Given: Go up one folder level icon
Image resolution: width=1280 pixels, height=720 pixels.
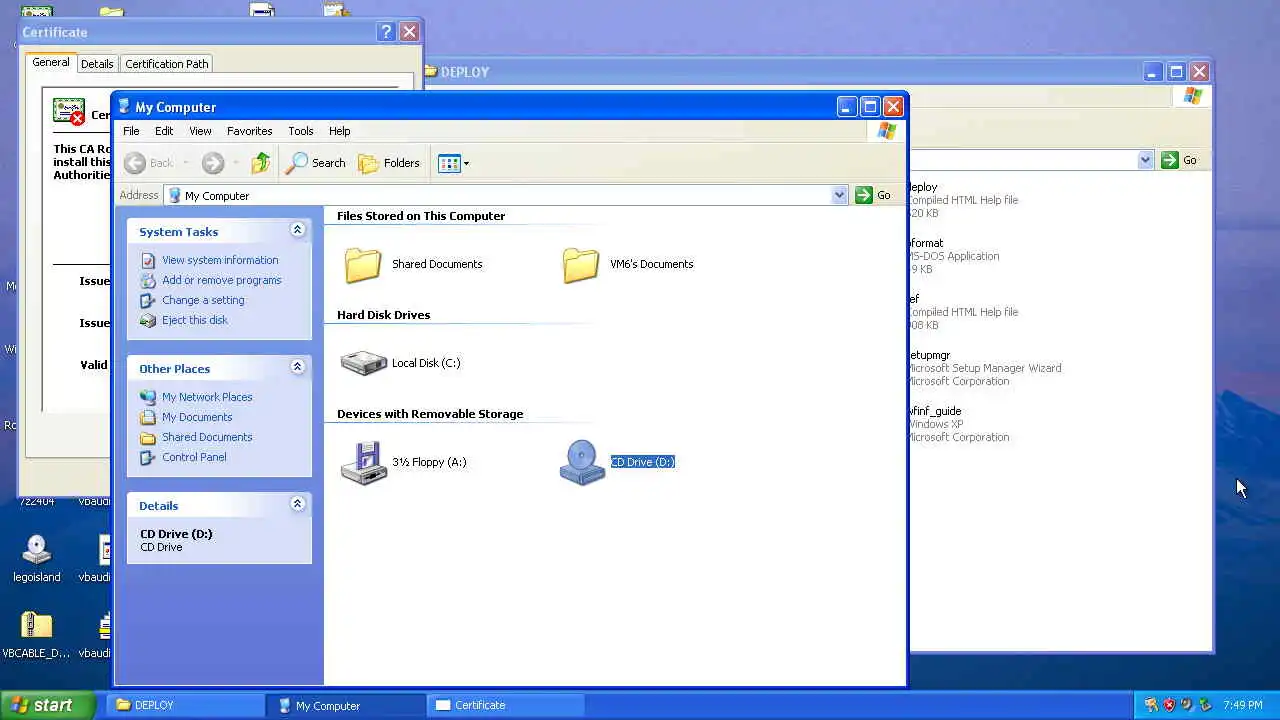Looking at the screenshot, I should click(260, 163).
